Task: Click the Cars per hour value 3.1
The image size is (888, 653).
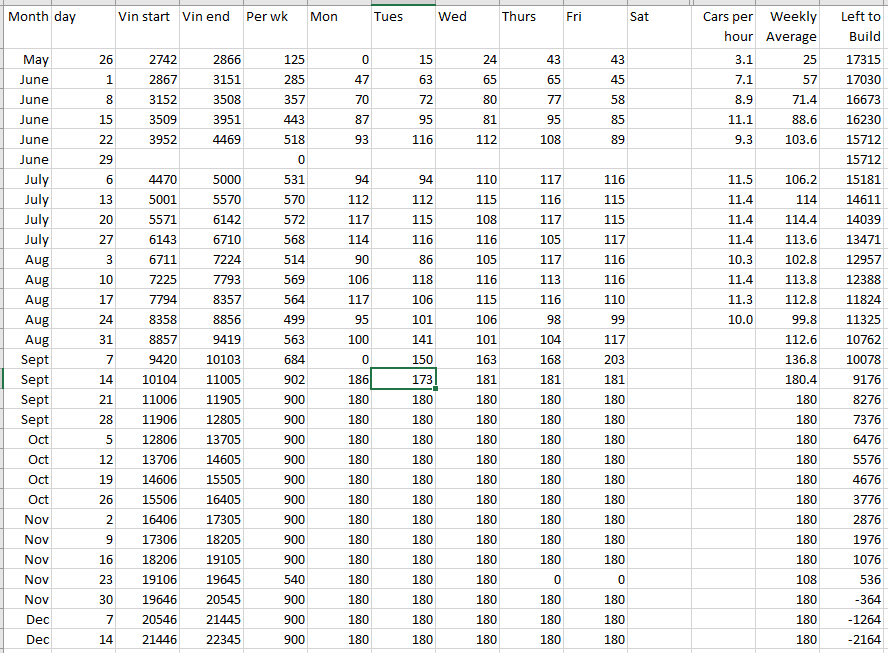Action: tap(727, 60)
